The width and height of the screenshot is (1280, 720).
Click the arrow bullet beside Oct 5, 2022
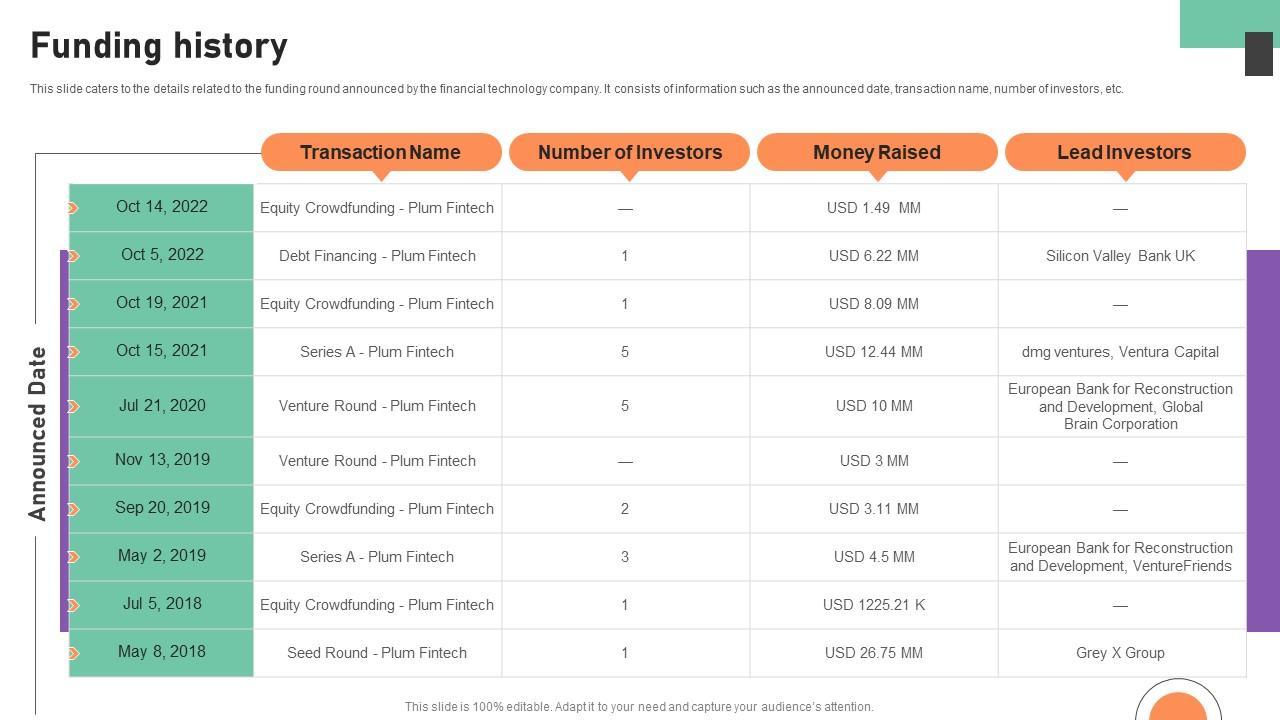pyautogui.click(x=73, y=256)
